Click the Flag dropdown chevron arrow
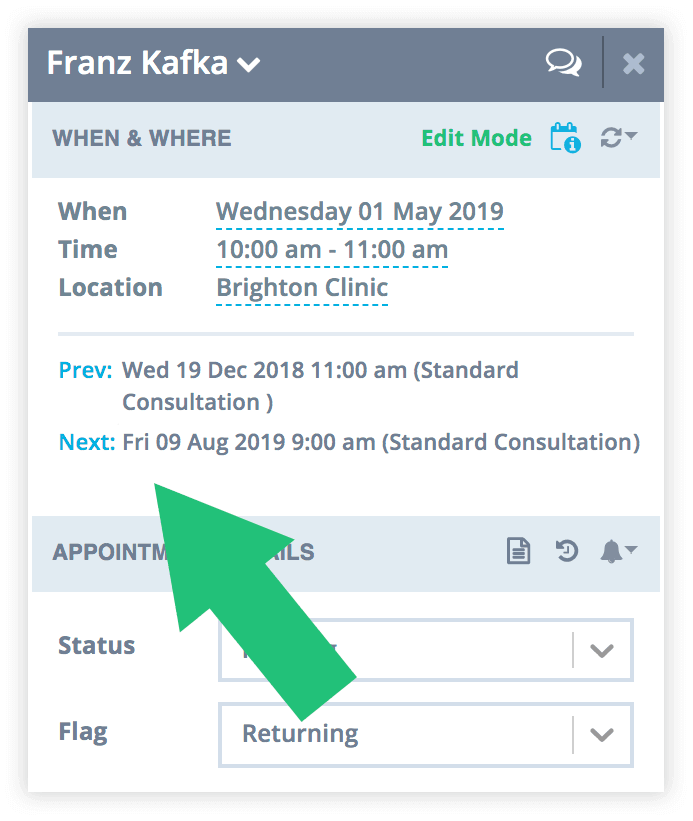The width and height of the screenshot is (693, 821). tap(602, 735)
